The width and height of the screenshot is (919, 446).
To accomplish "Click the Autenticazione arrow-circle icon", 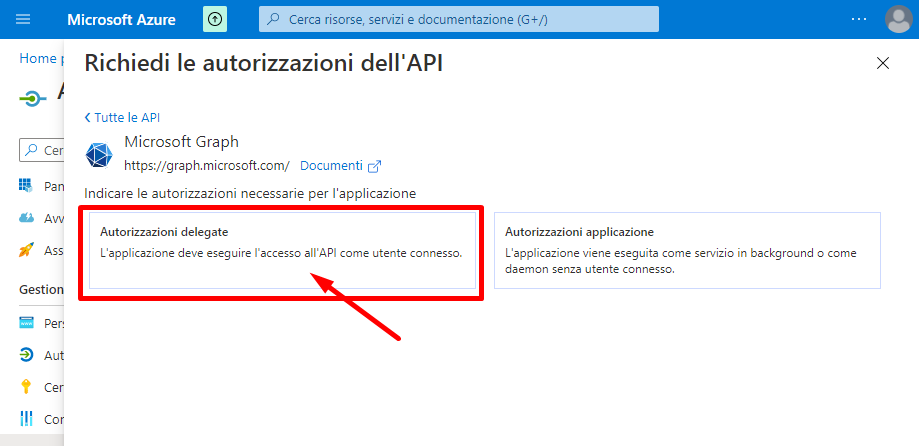I will (x=26, y=355).
